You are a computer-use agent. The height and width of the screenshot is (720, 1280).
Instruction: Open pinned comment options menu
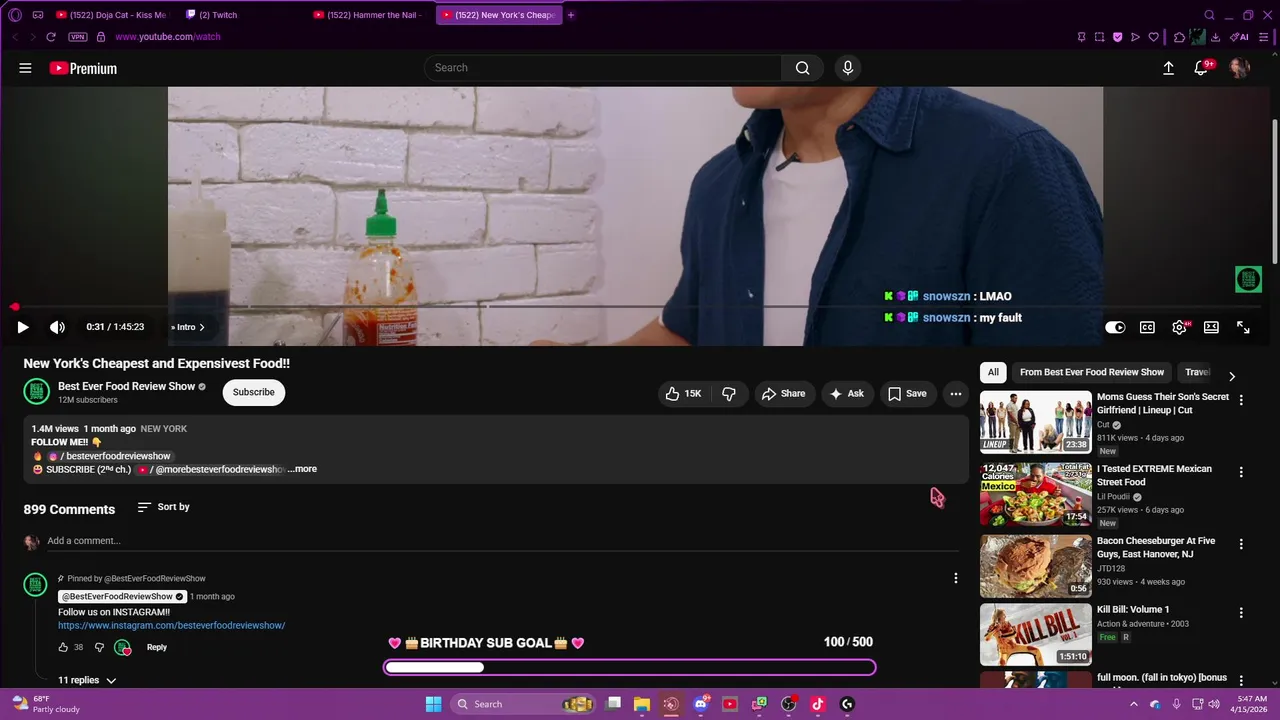[x=956, y=578]
